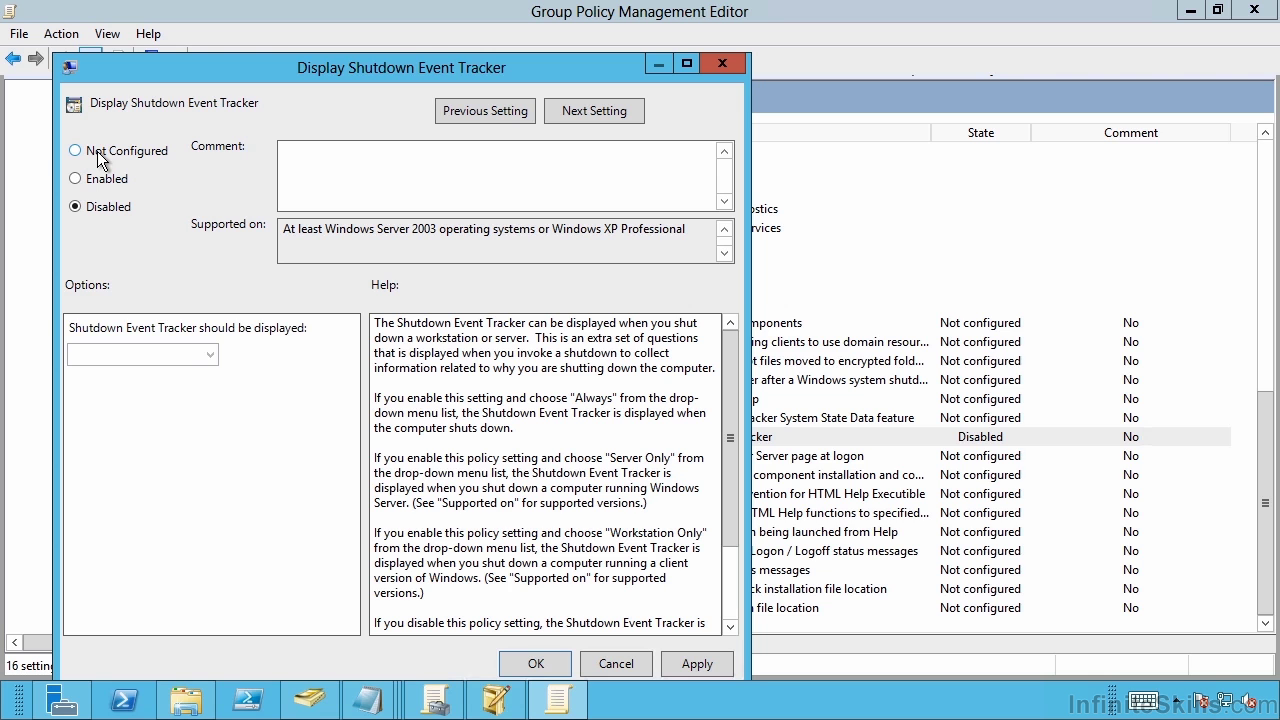
Task: Open the scroll with toolbox taskbar icon
Action: [x=435, y=699]
